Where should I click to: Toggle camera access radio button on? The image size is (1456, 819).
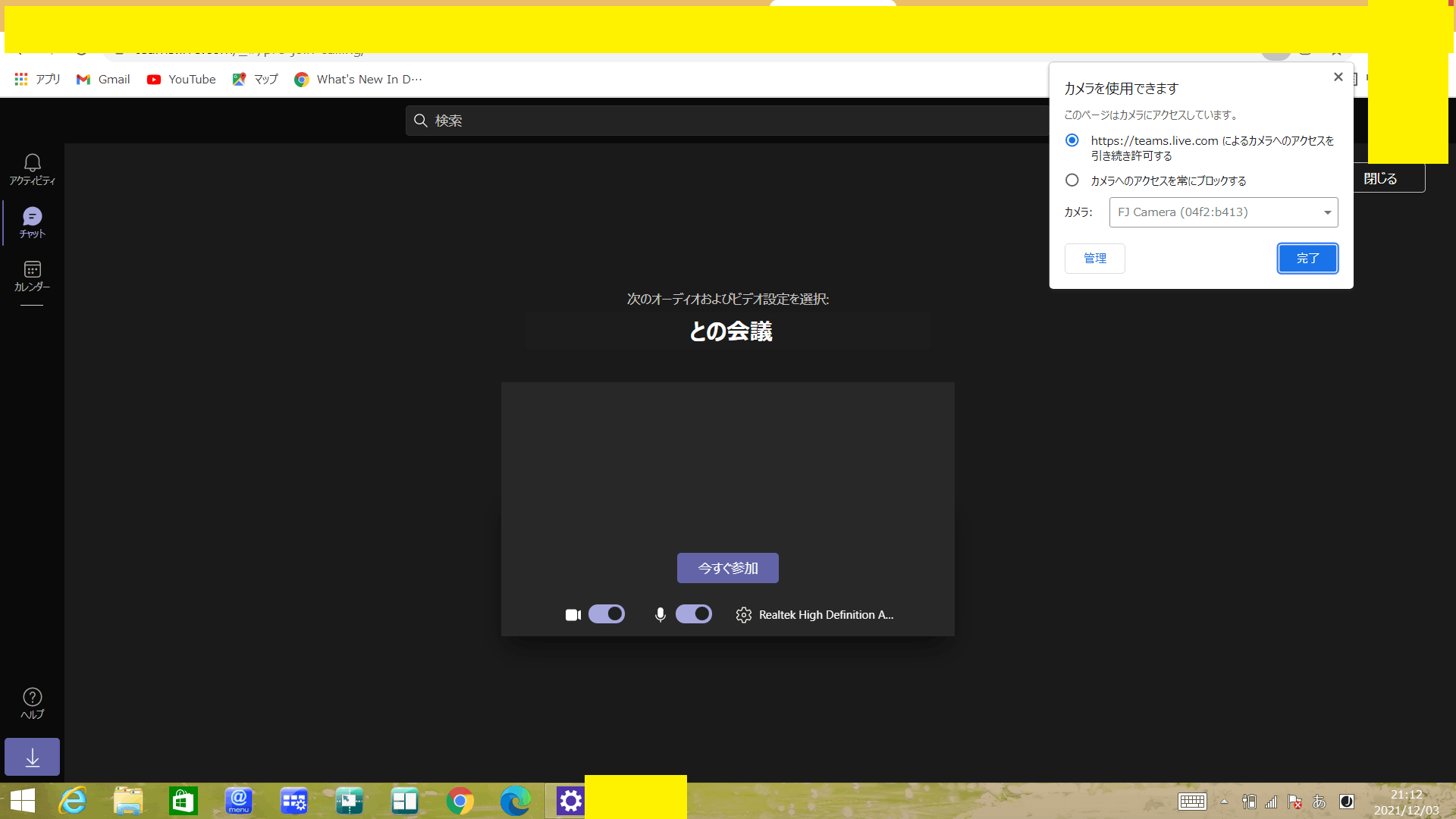1071,141
